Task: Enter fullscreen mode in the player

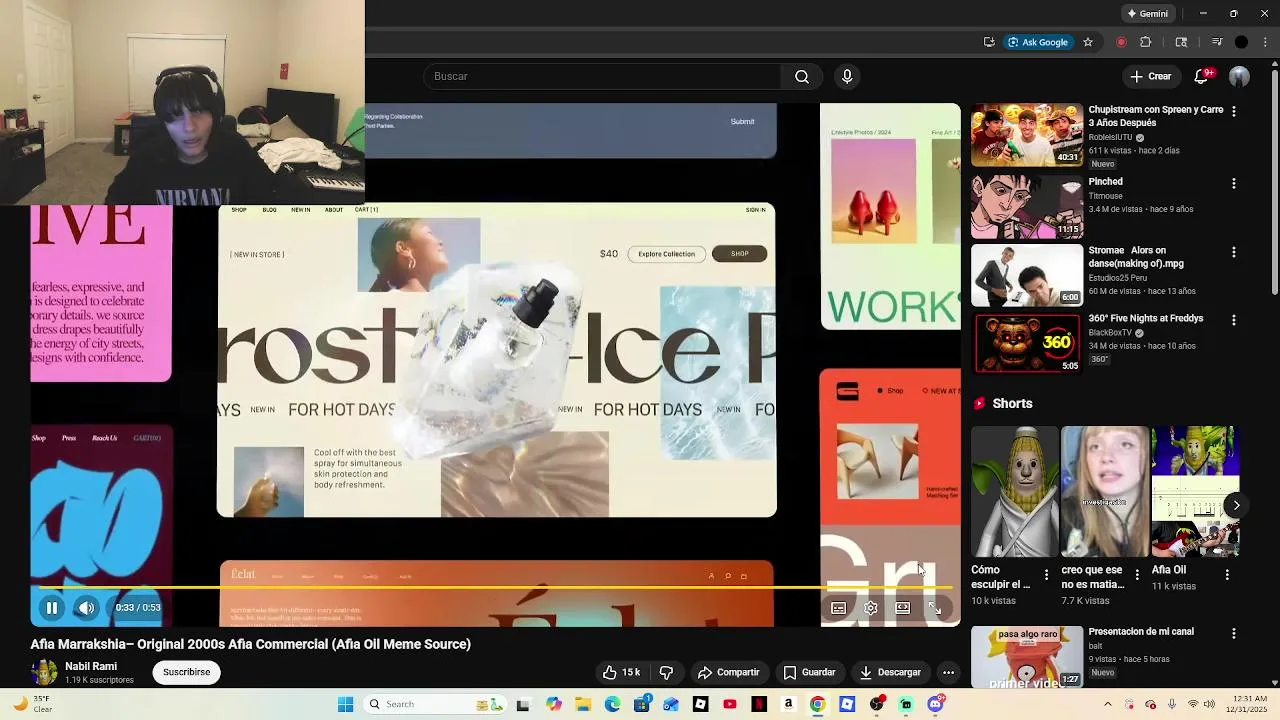Action: tap(935, 608)
